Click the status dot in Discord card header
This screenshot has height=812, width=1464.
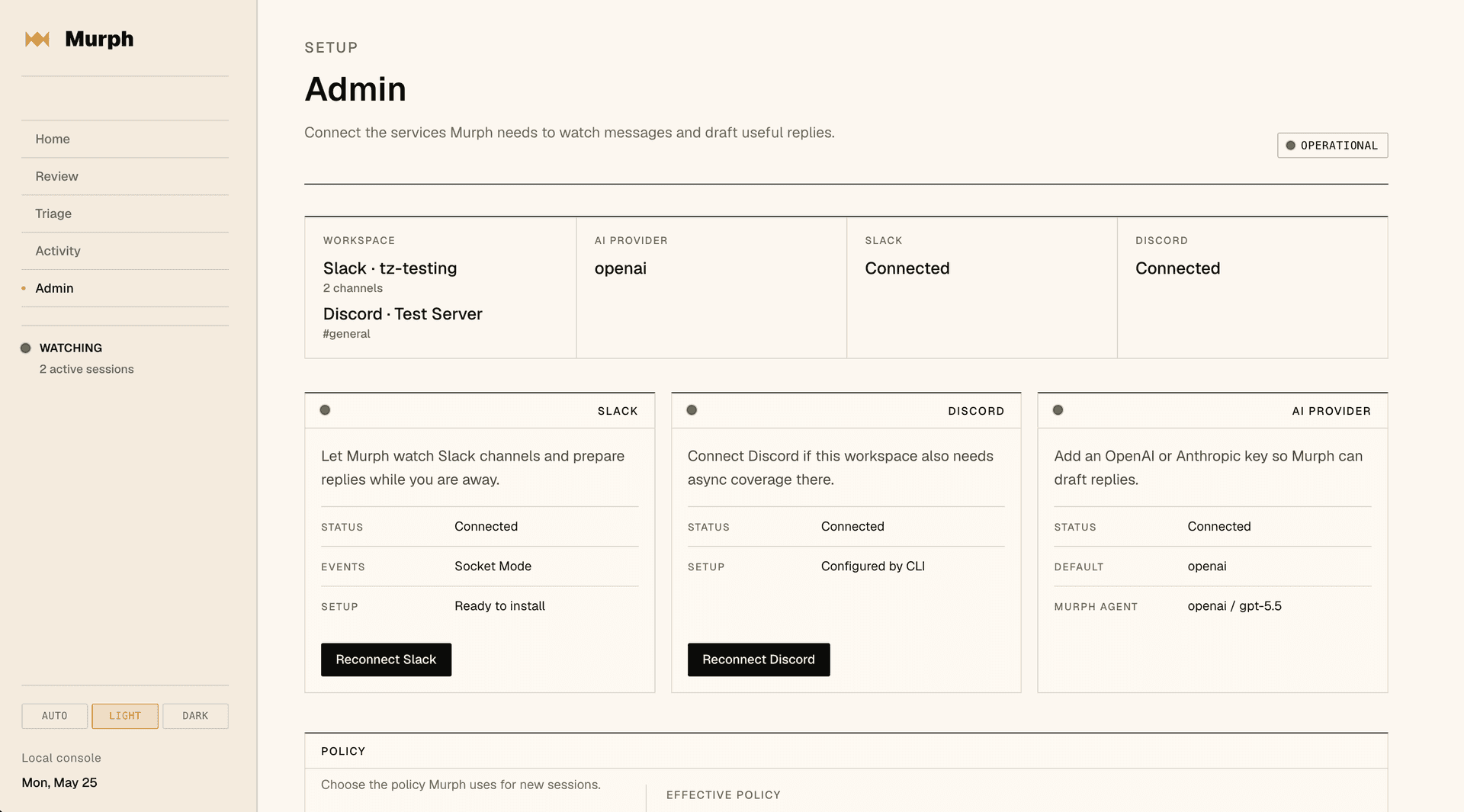(x=692, y=410)
